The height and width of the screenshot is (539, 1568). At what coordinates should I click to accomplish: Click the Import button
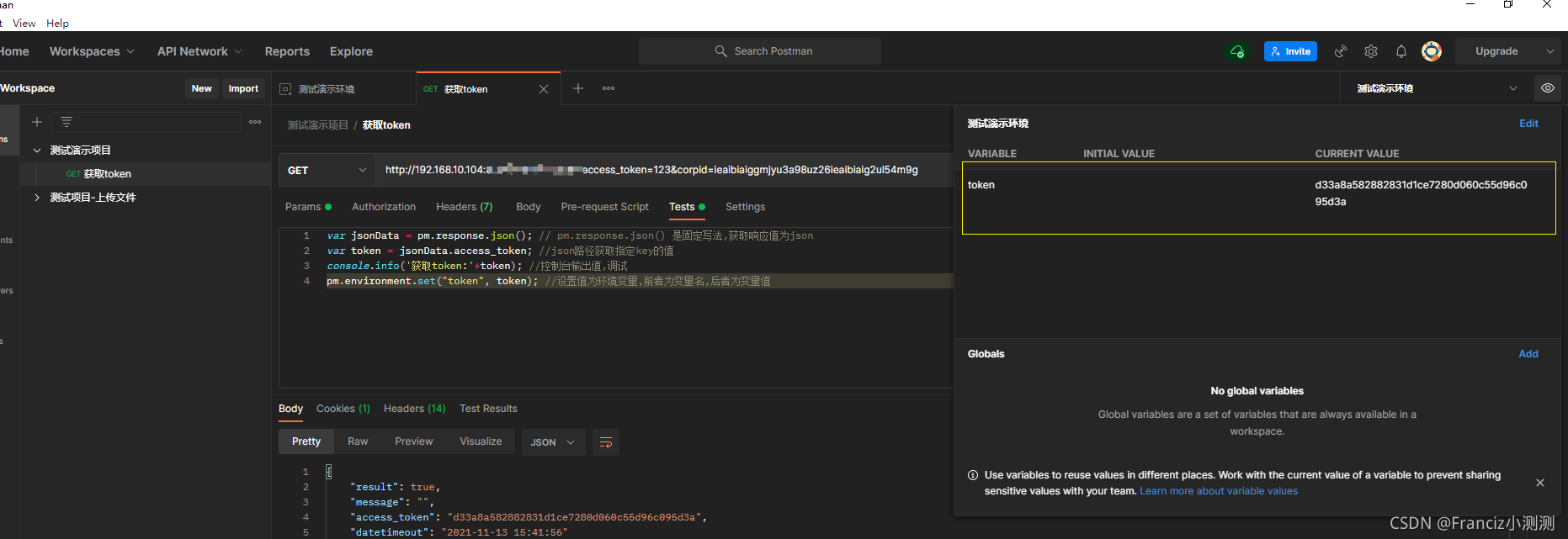(243, 88)
